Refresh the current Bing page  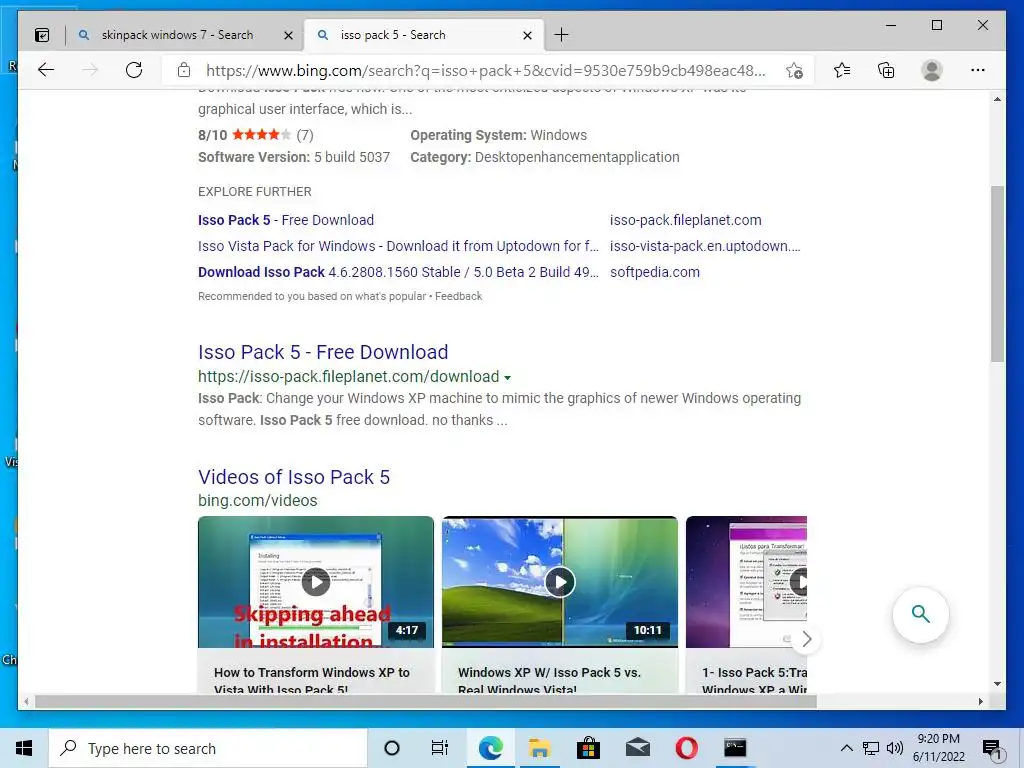tap(134, 70)
